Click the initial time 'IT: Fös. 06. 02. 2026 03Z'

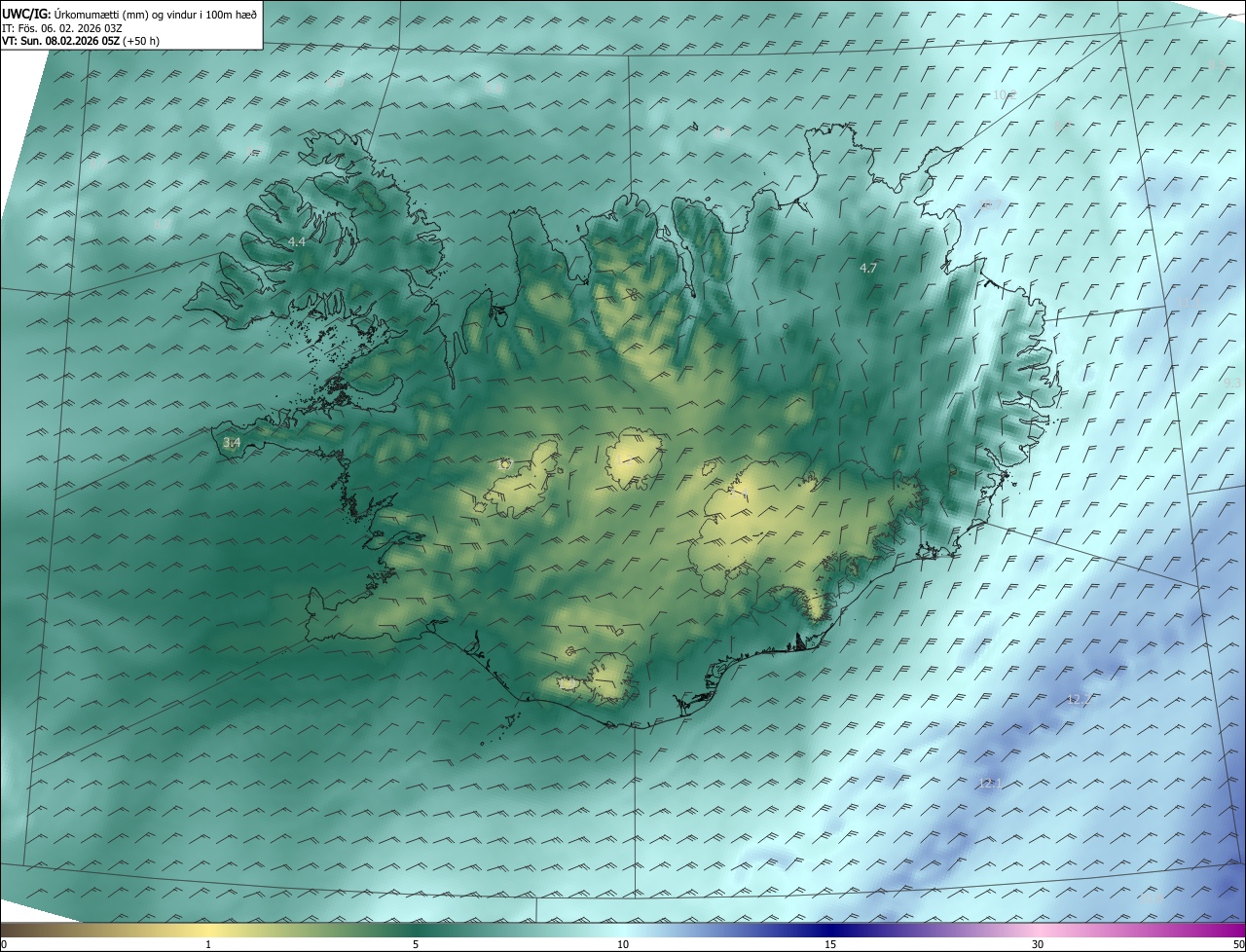[x=61, y=28]
